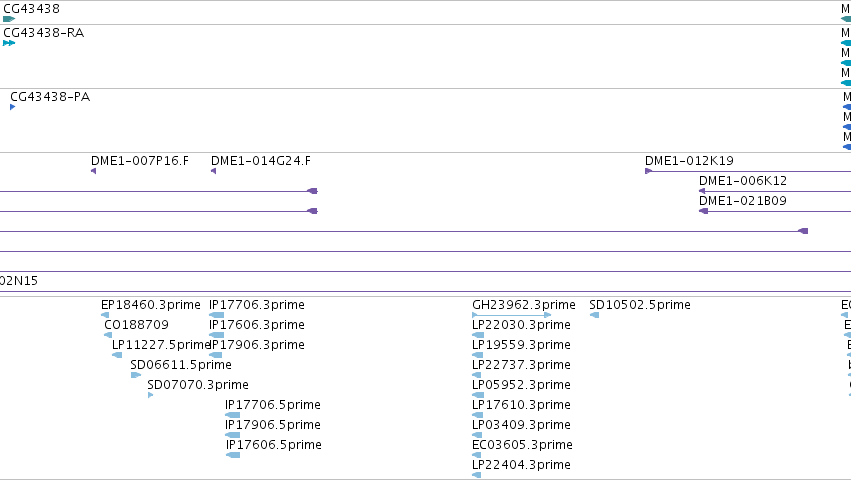Click LP11227.5prime label
851x480 pixels.
(x=161, y=345)
